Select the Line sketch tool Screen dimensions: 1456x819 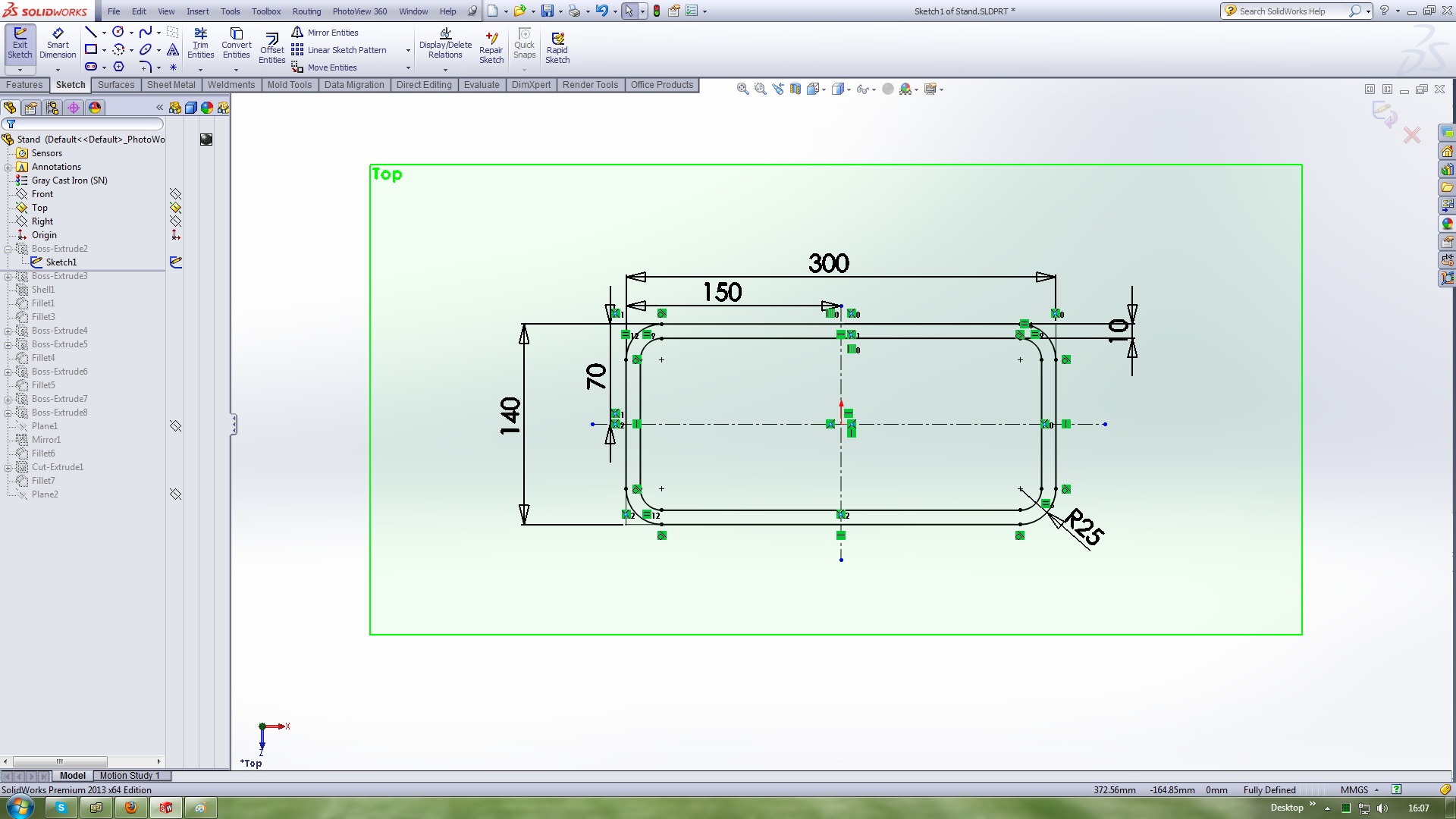pos(91,32)
